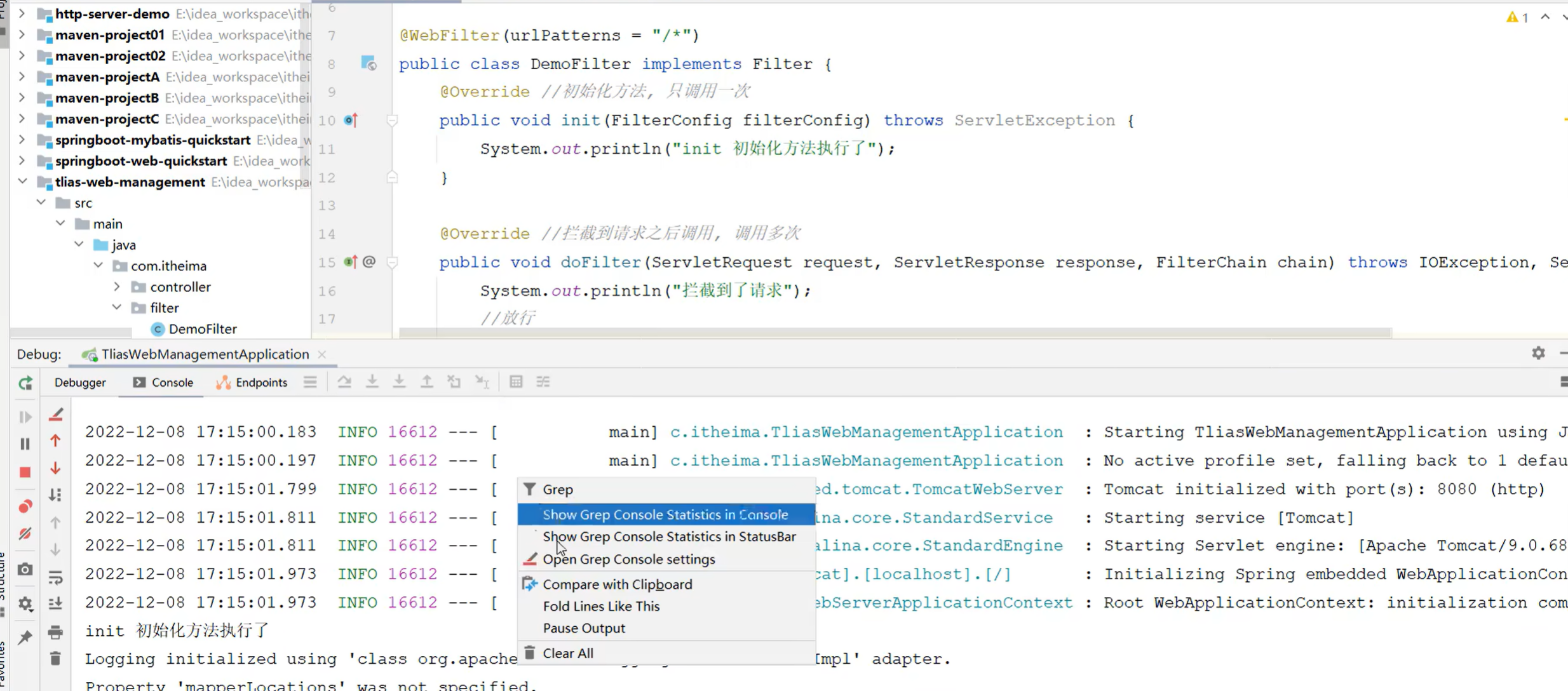Clear console with trash icon
1568x691 pixels.
tap(55, 659)
